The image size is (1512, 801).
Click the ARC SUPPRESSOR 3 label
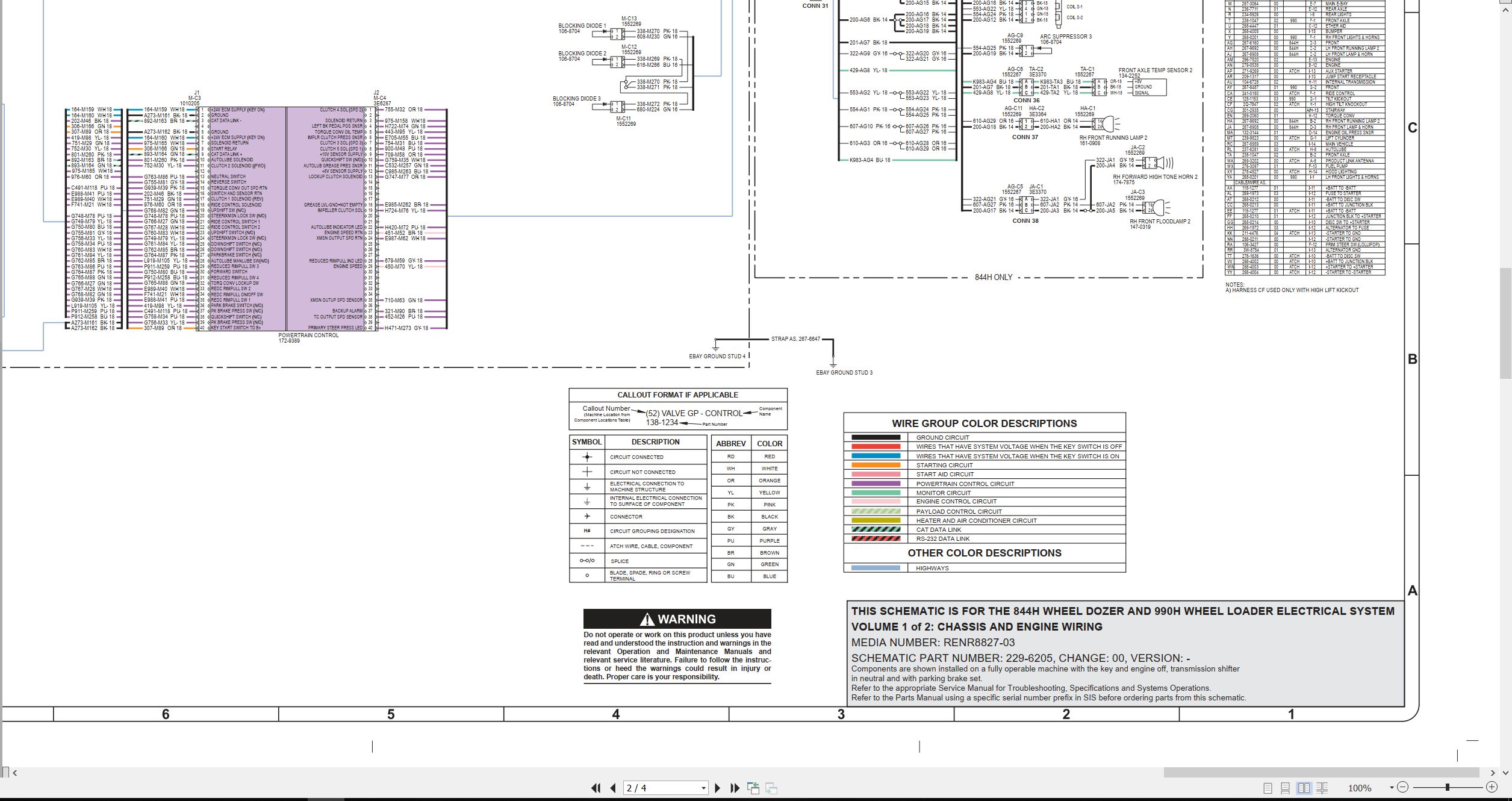[1066, 37]
